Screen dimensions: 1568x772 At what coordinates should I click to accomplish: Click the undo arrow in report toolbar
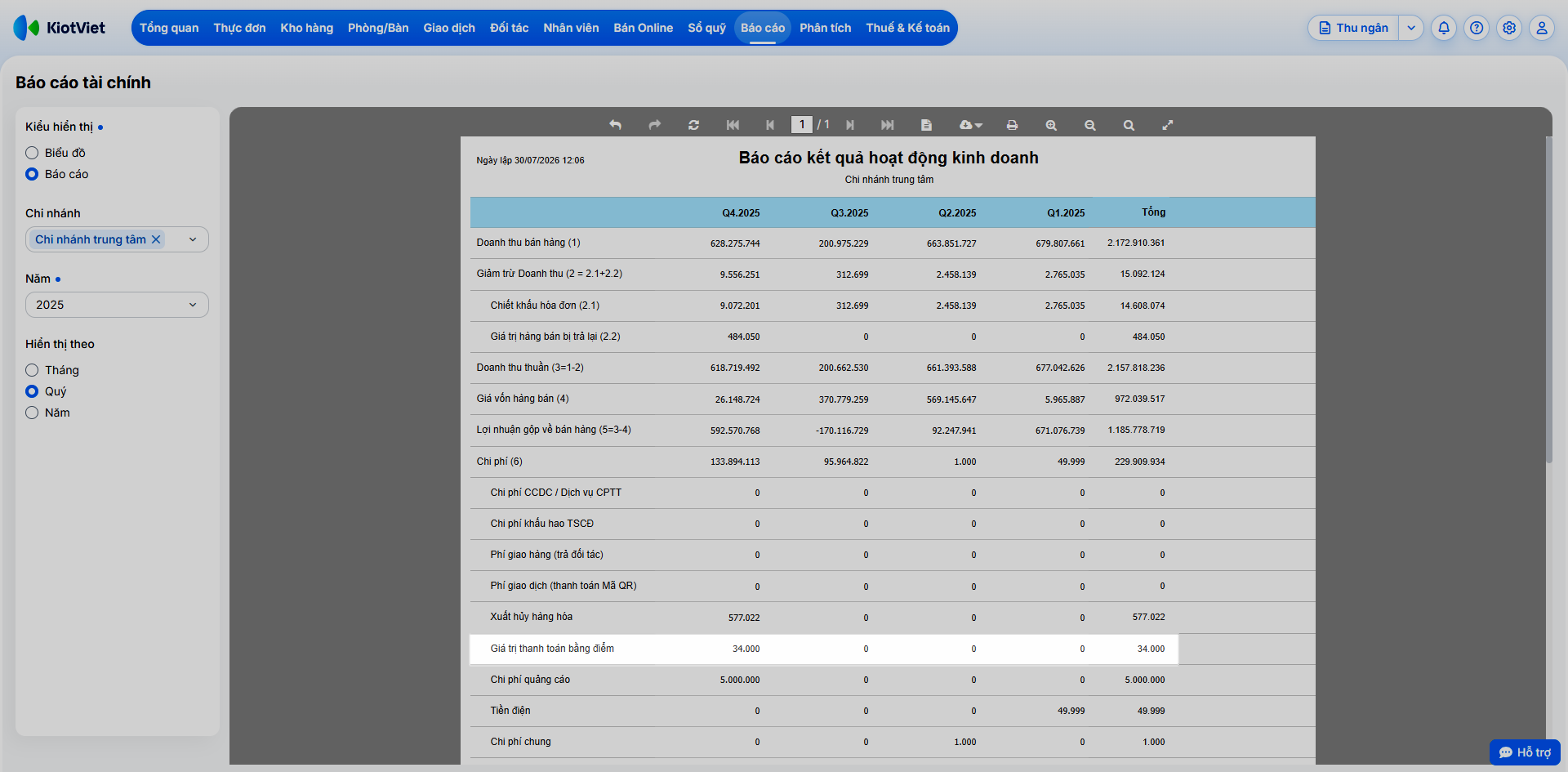point(615,125)
